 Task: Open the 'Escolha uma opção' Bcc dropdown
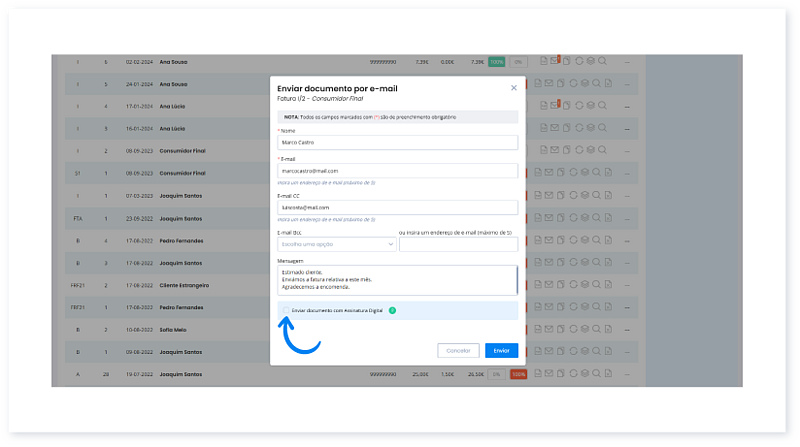(336, 243)
